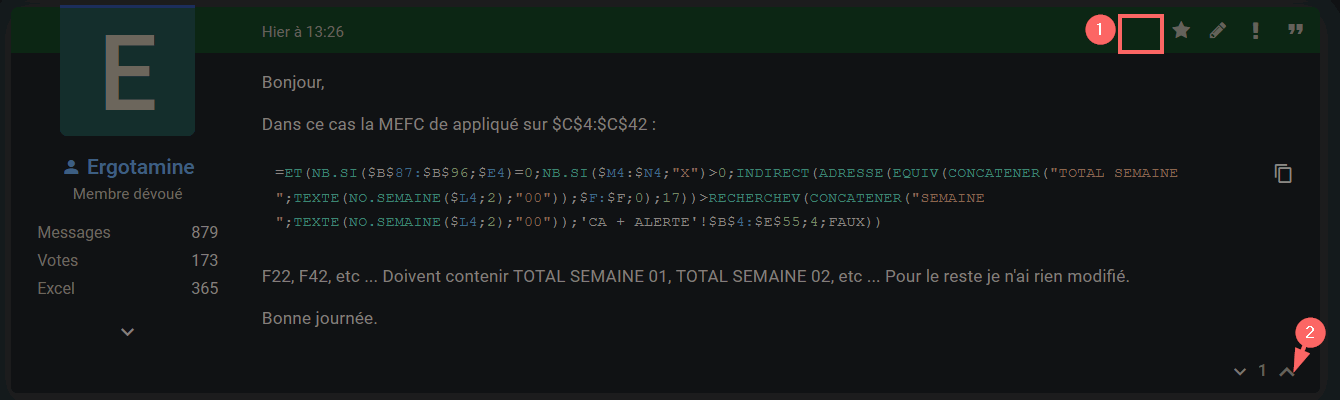Click the vote count number 1
Viewport: 1340px width, 400px height.
tap(1262, 371)
